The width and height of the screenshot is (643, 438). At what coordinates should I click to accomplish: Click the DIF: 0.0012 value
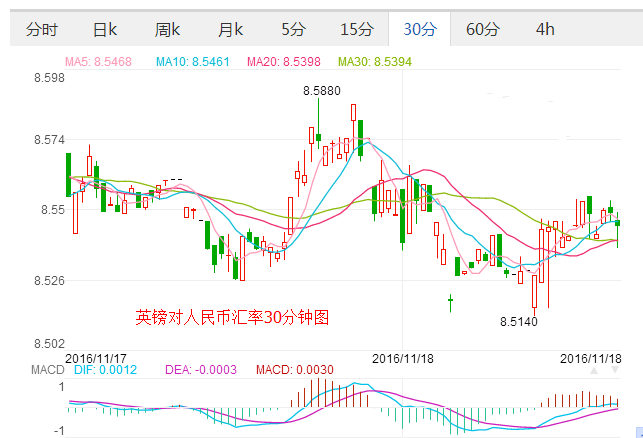pyautogui.click(x=105, y=370)
